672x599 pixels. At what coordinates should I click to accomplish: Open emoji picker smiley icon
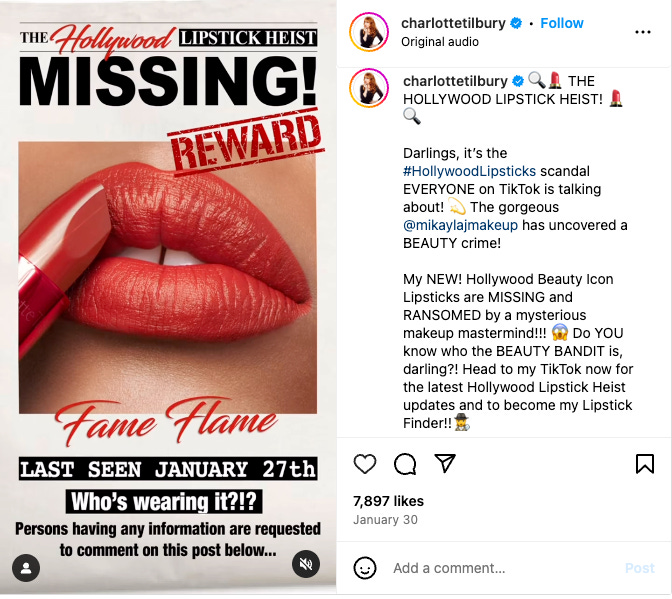(x=365, y=568)
